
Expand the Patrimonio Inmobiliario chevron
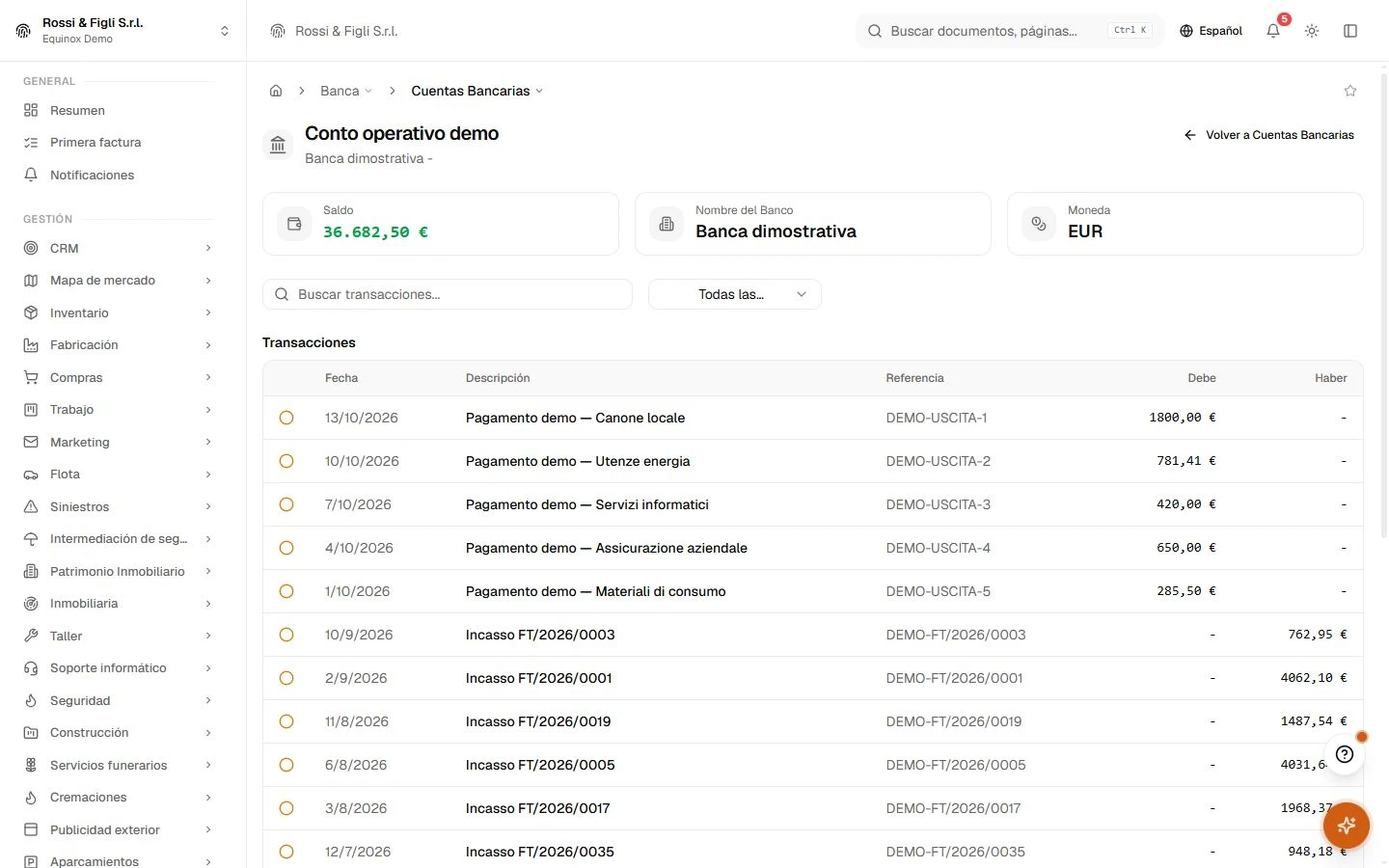tap(208, 571)
